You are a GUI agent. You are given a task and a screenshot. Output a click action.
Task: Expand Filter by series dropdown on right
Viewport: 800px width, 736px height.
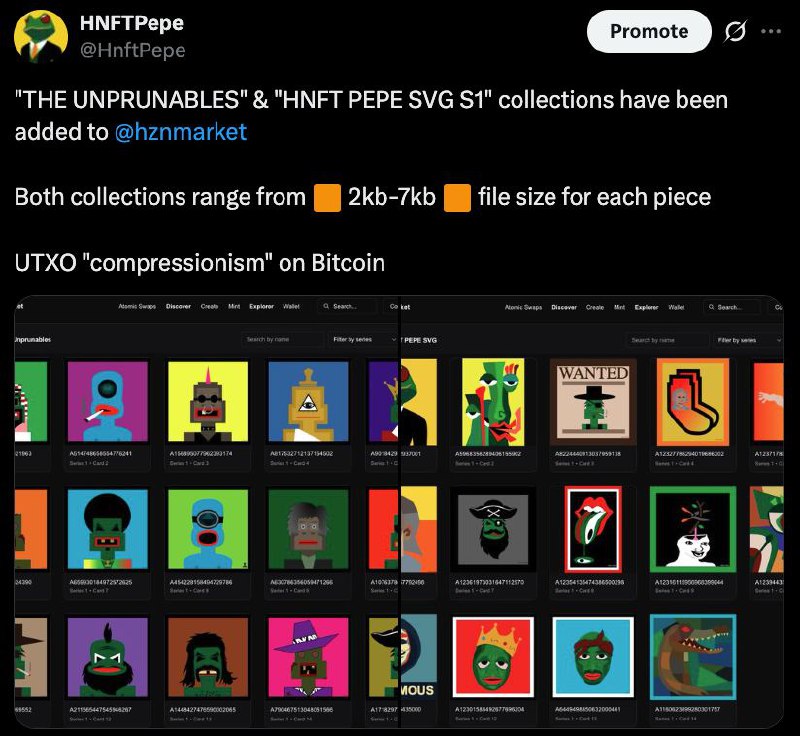(x=747, y=340)
